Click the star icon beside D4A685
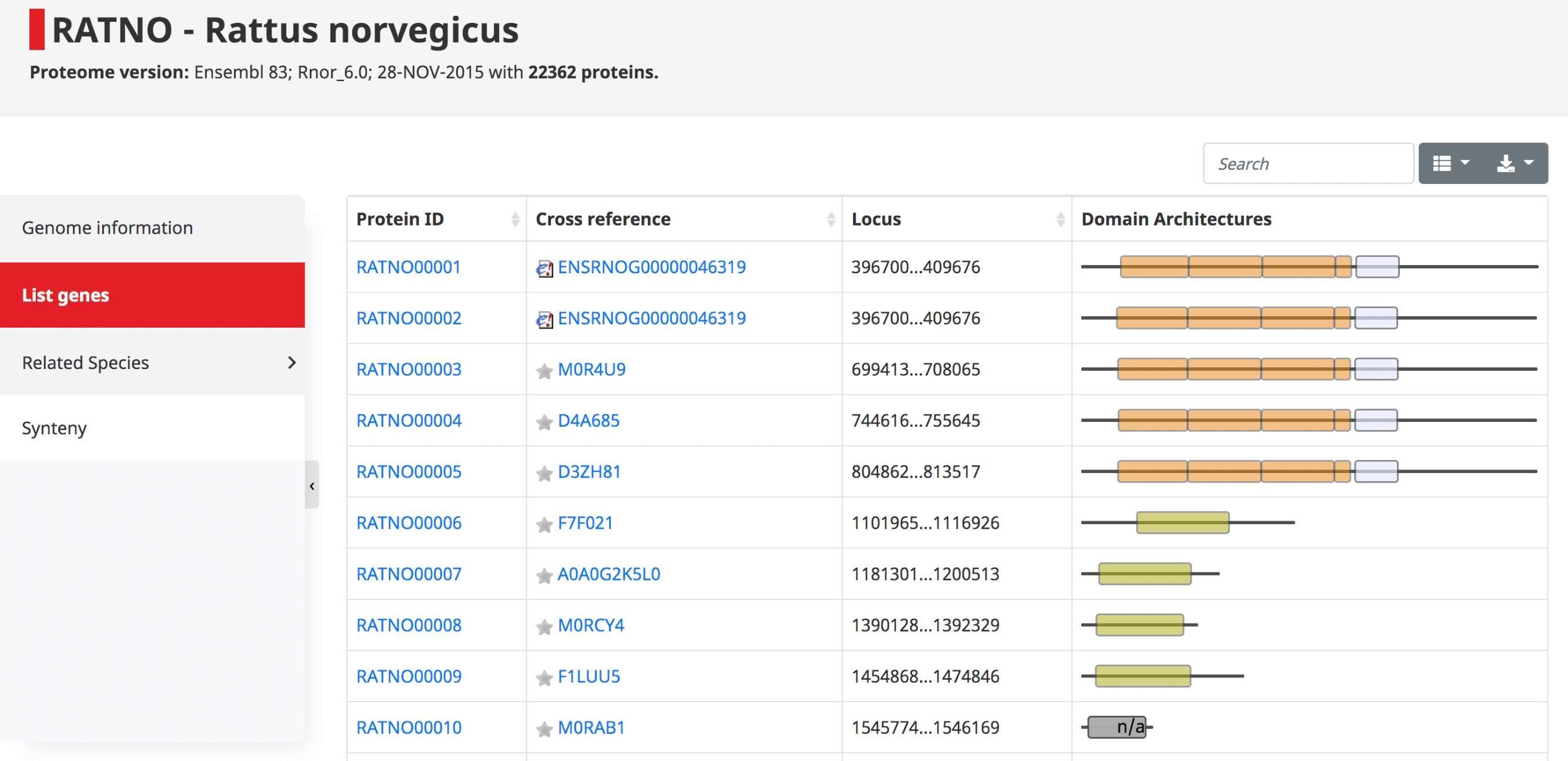1568x761 pixels. coord(544,421)
